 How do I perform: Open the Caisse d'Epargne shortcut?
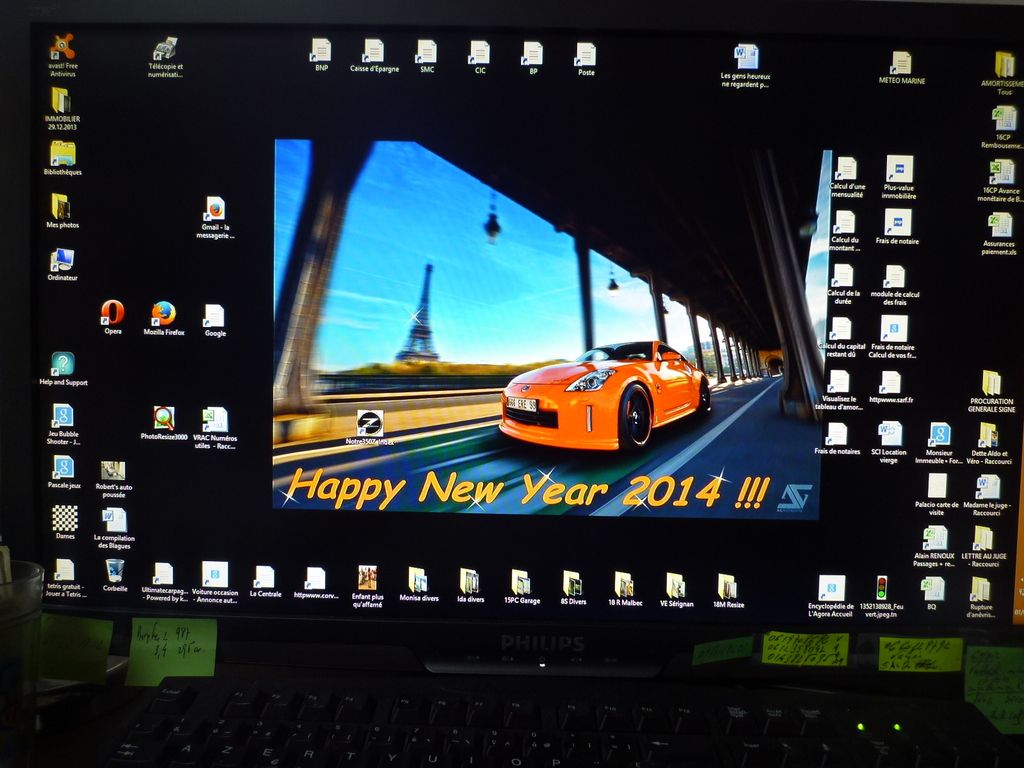click(373, 50)
